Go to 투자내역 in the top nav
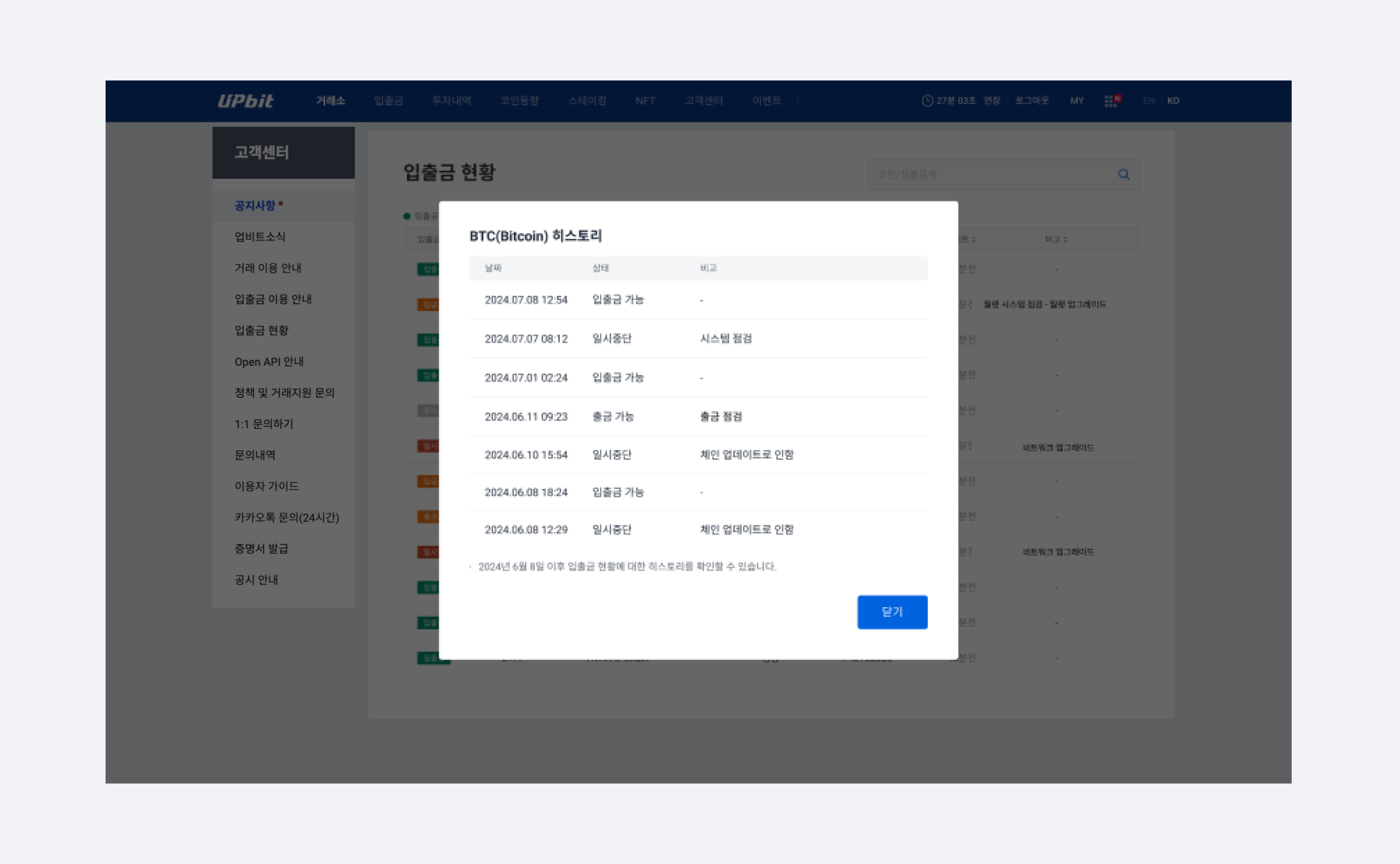Image resolution: width=1400 pixels, height=864 pixels. pos(451,100)
